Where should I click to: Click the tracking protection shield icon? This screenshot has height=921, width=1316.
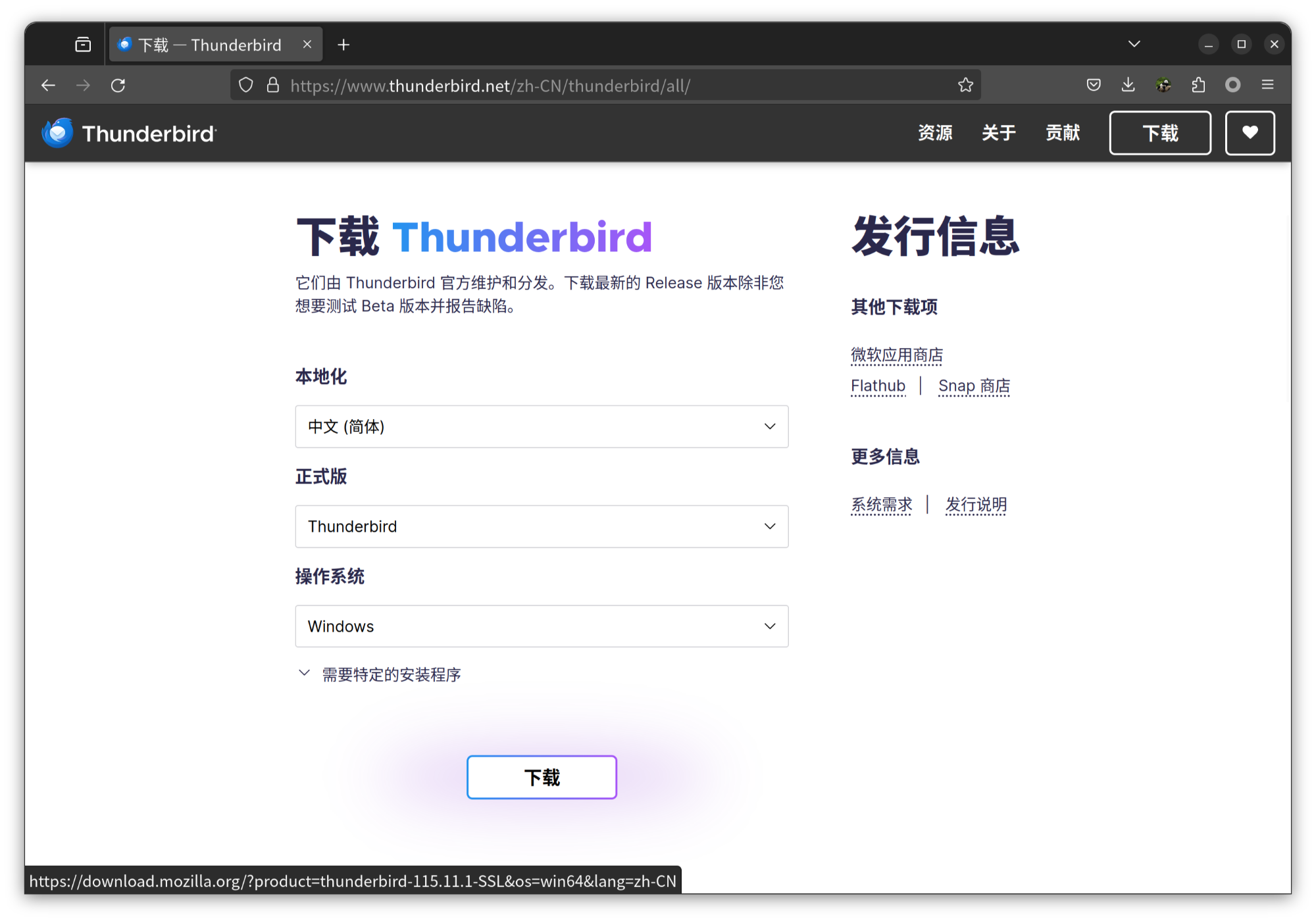click(x=245, y=86)
